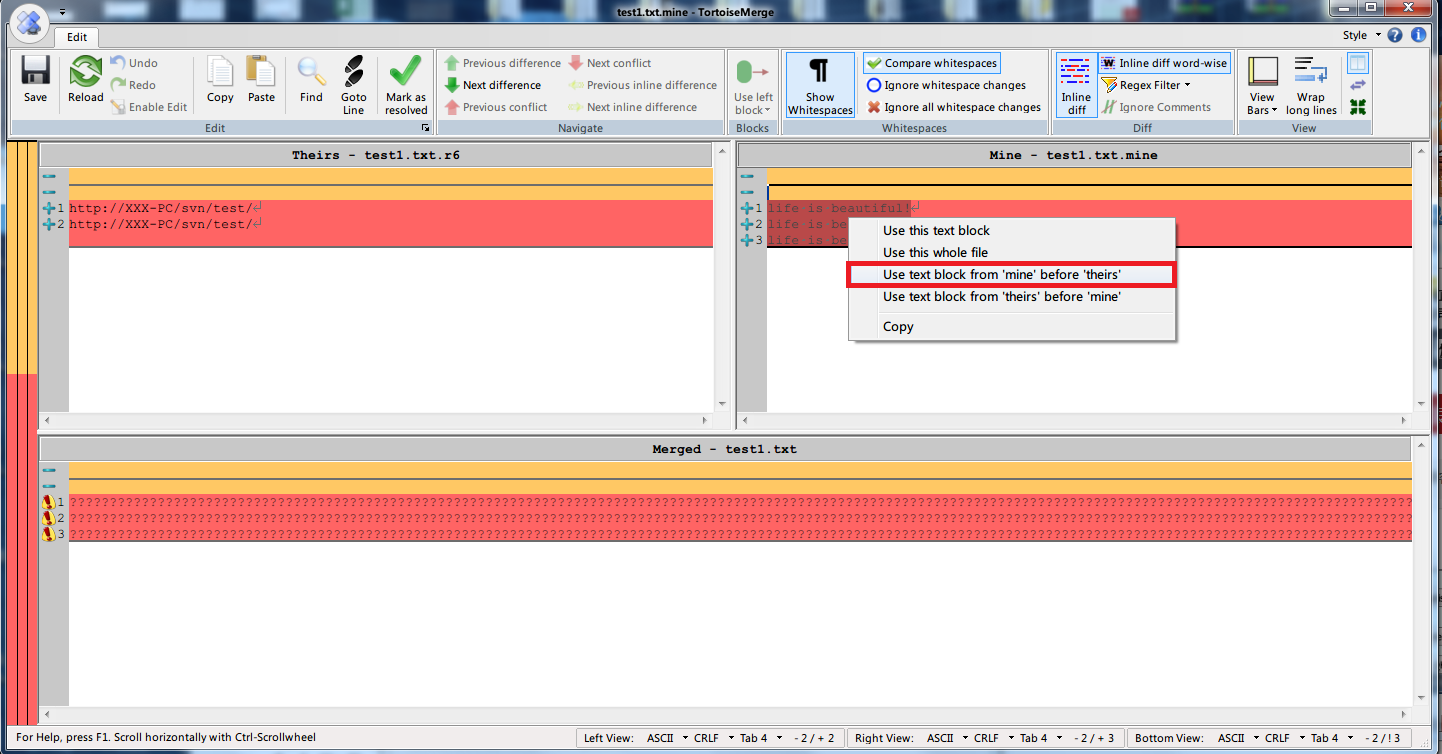This screenshot has height=754, width=1442.
Task: Open Quick Access Toolbar customize arrow
Action: [x=62, y=12]
